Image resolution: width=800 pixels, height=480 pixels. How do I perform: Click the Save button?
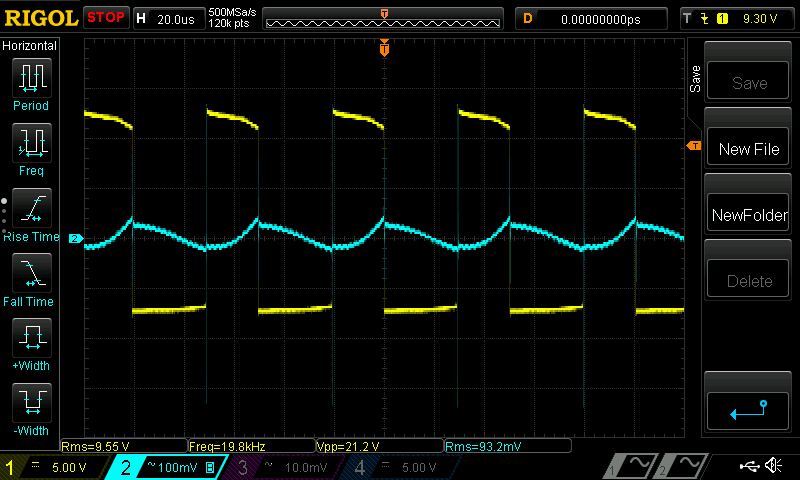748,81
